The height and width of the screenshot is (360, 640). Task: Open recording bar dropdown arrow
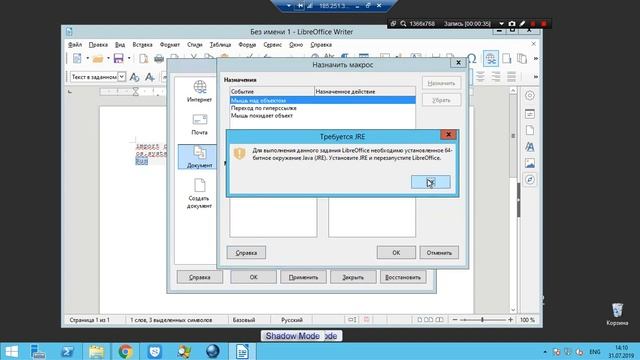(501, 24)
